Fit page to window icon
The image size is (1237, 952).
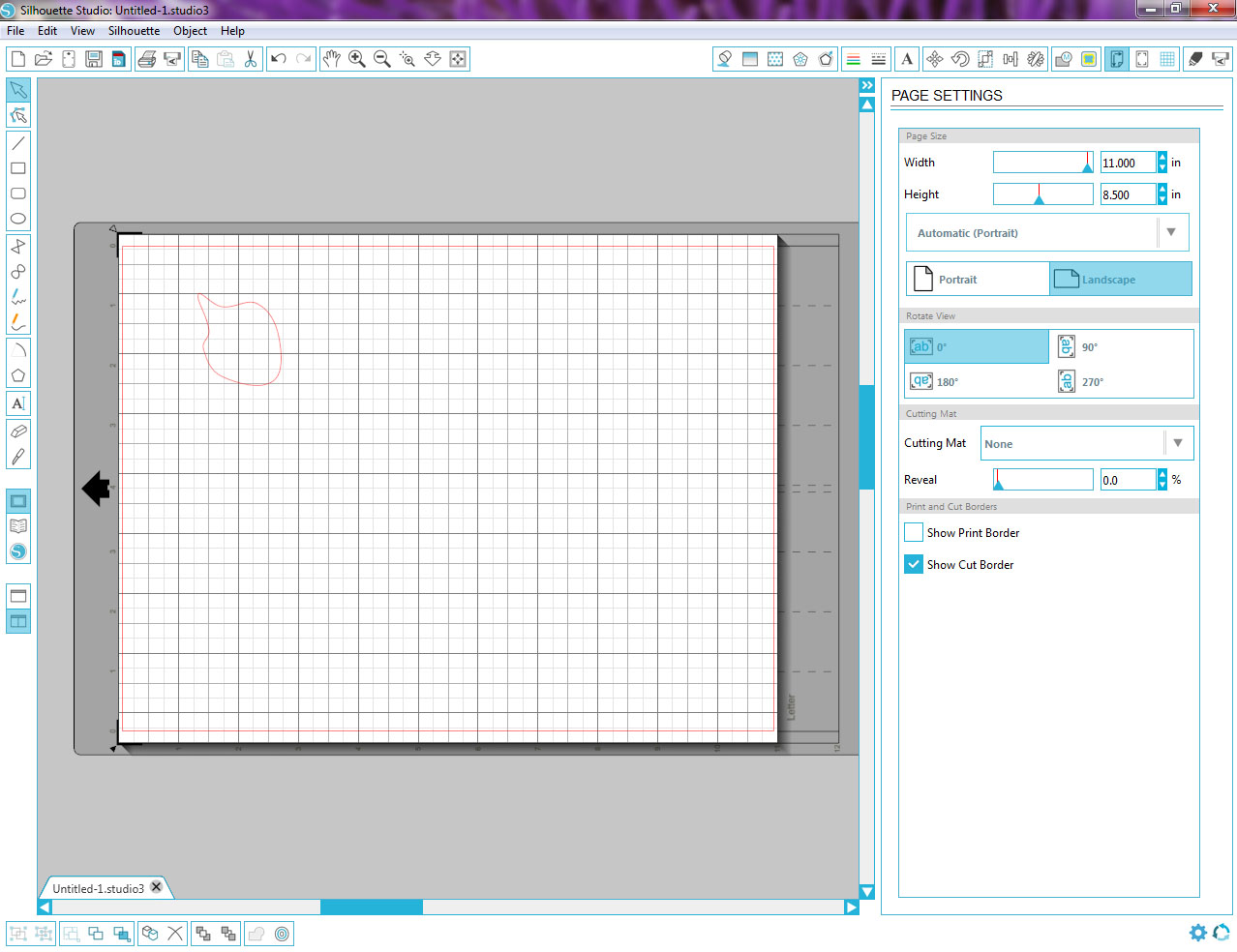click(x=458, y=59)
